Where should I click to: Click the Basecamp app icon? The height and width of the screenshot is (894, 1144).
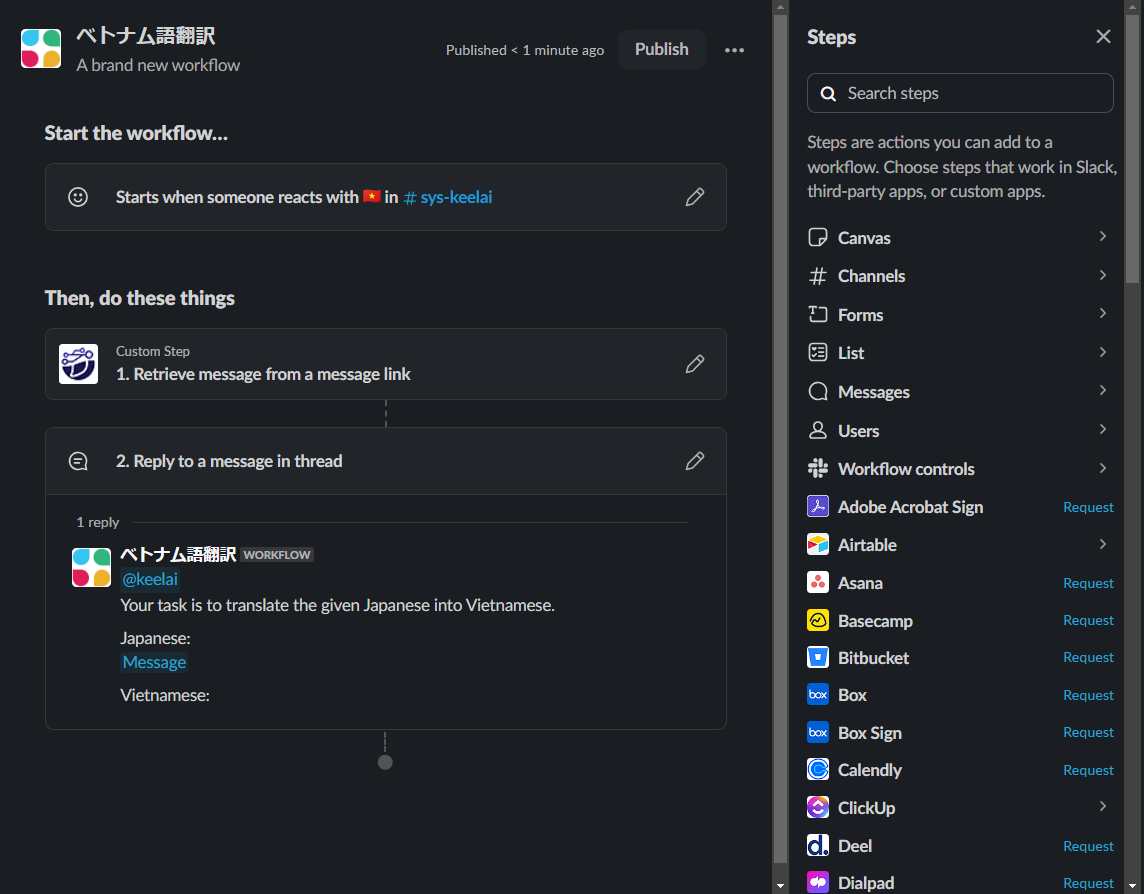coord(818,620)
